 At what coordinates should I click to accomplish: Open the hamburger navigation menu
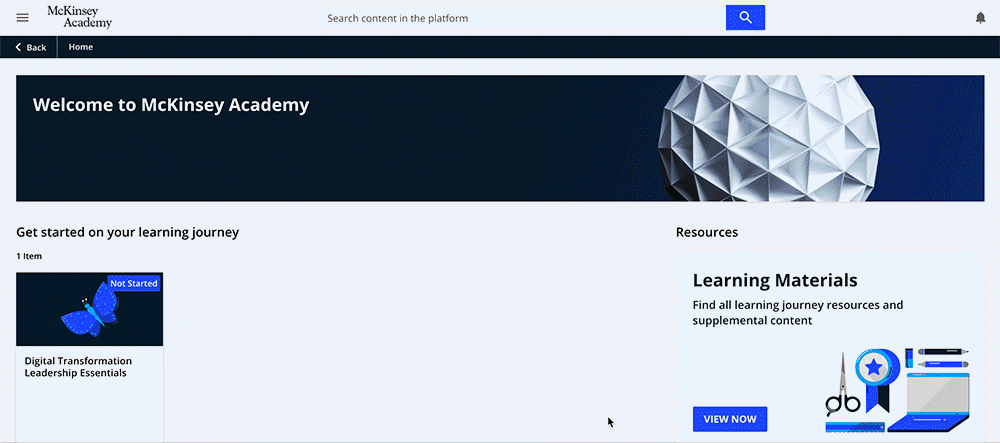coord(23,18)
